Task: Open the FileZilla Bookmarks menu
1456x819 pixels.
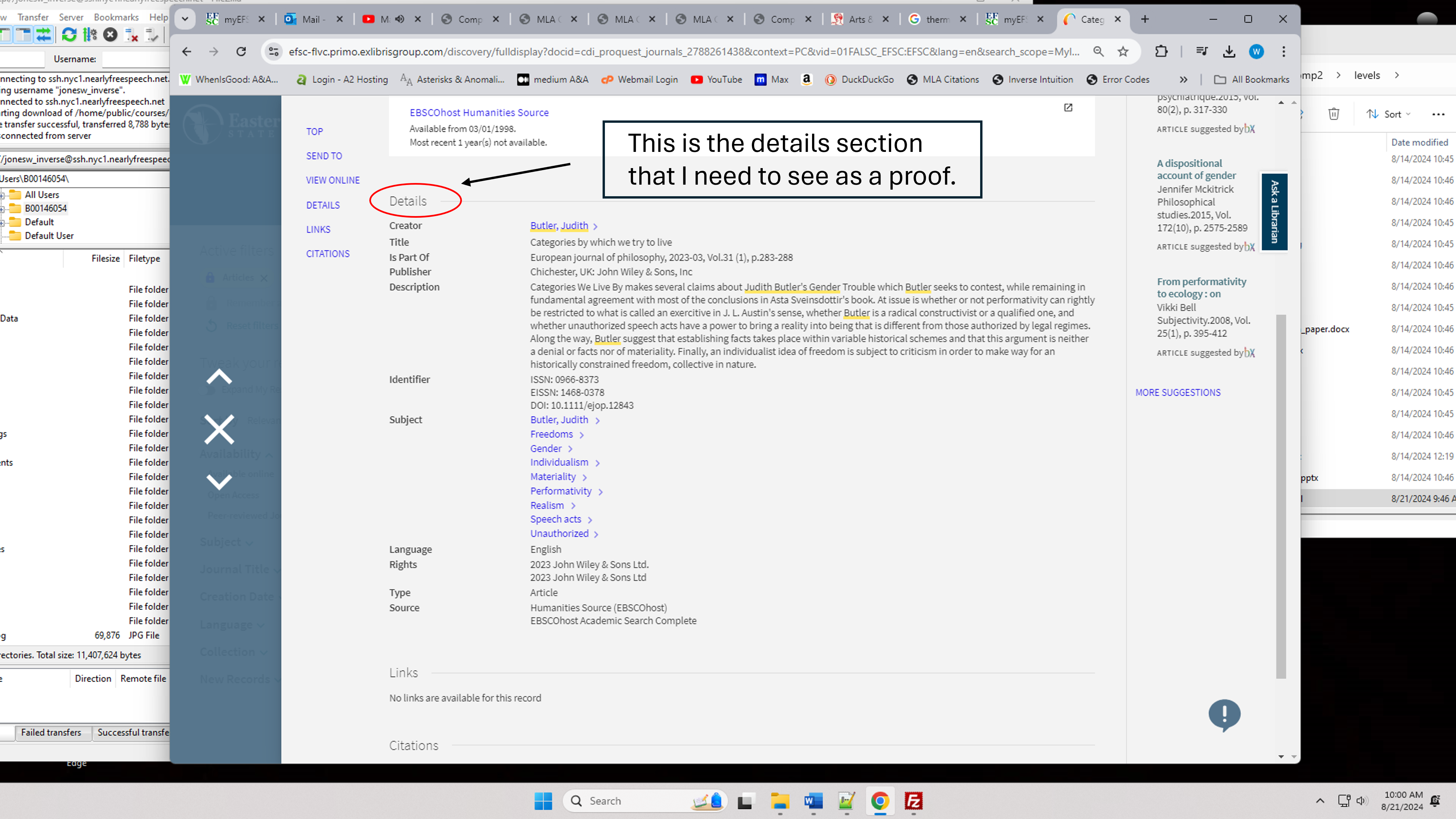Action: 116,18
